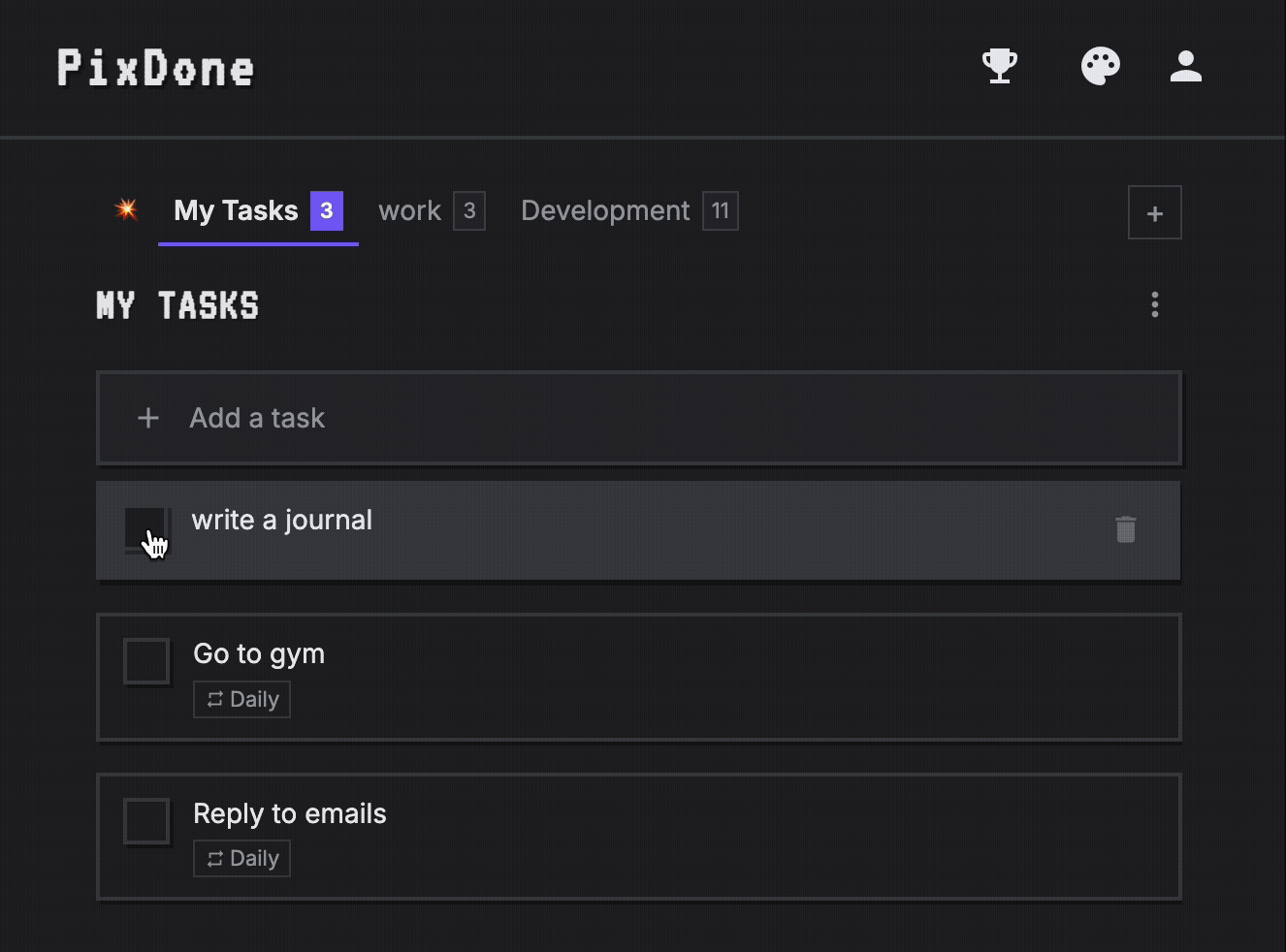1286x952 pixels.
Task: Check off the 'write a journal' task
Action: (x=145, y=528)
